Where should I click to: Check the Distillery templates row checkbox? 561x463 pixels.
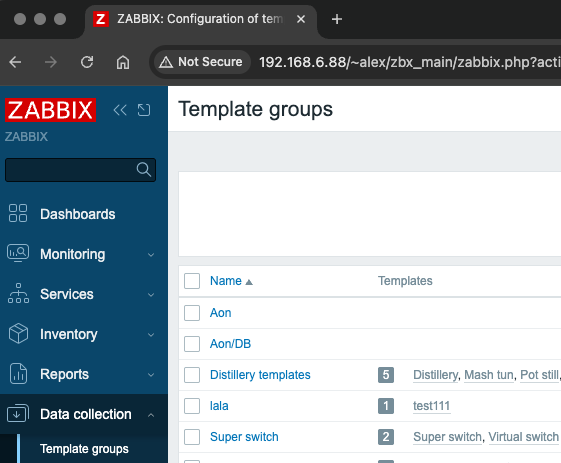coord(192,375)
